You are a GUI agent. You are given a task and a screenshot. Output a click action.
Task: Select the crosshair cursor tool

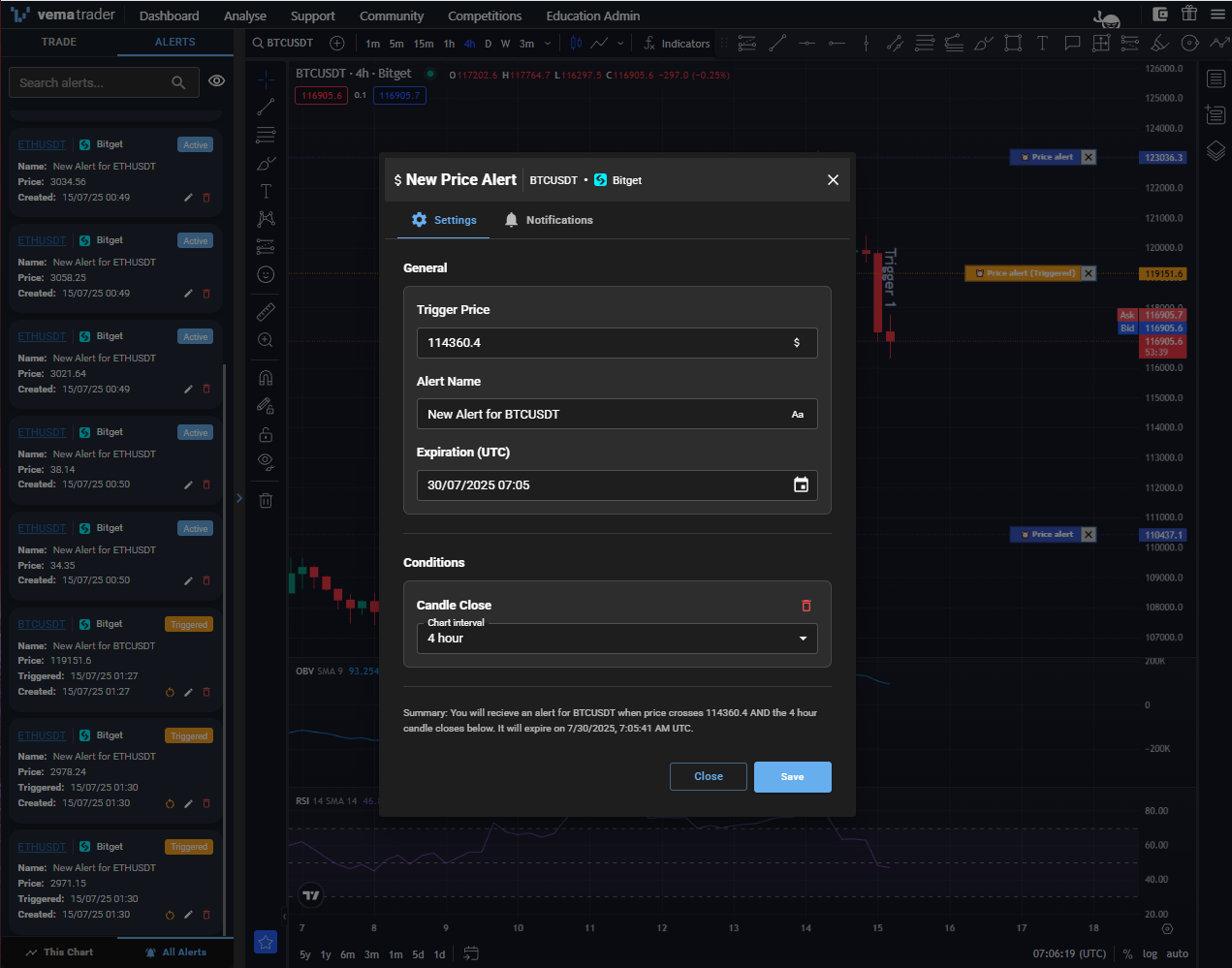coord(266,78)
